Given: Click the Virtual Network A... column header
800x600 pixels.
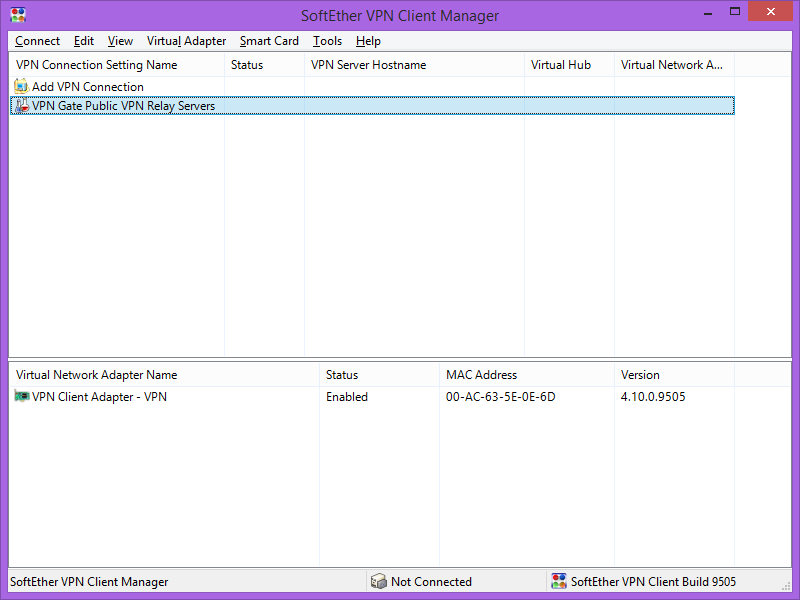Looking at the screenshot, I should click(674, 65).
